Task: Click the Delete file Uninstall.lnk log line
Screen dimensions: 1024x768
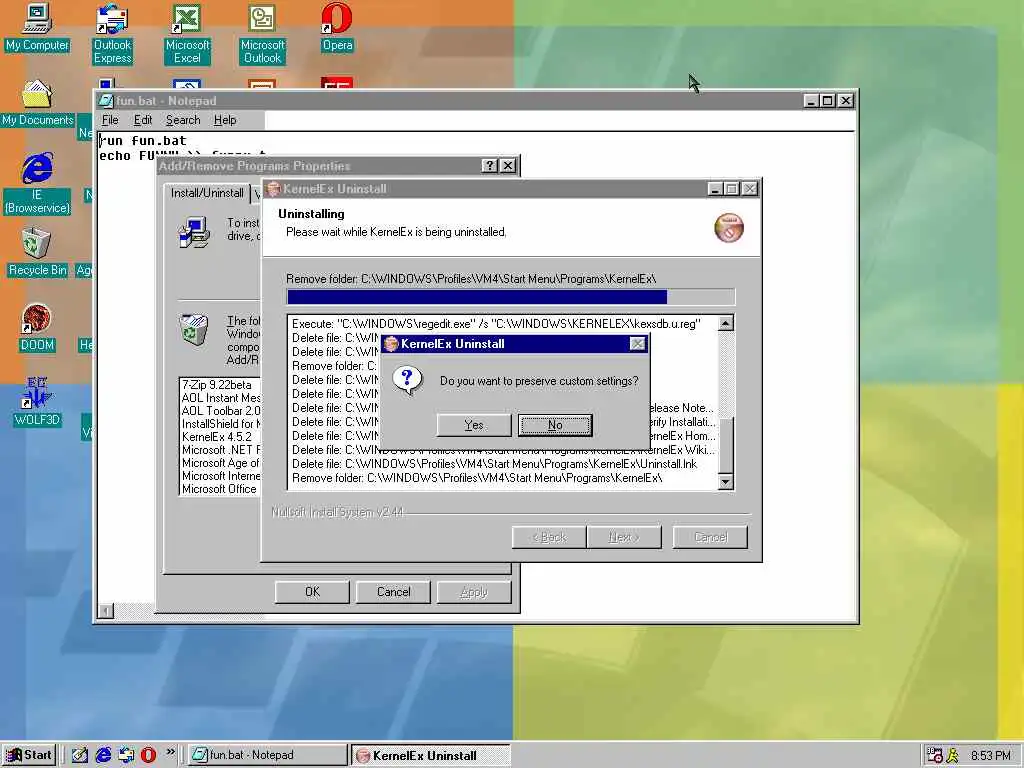Action: (x=494, y=464)
